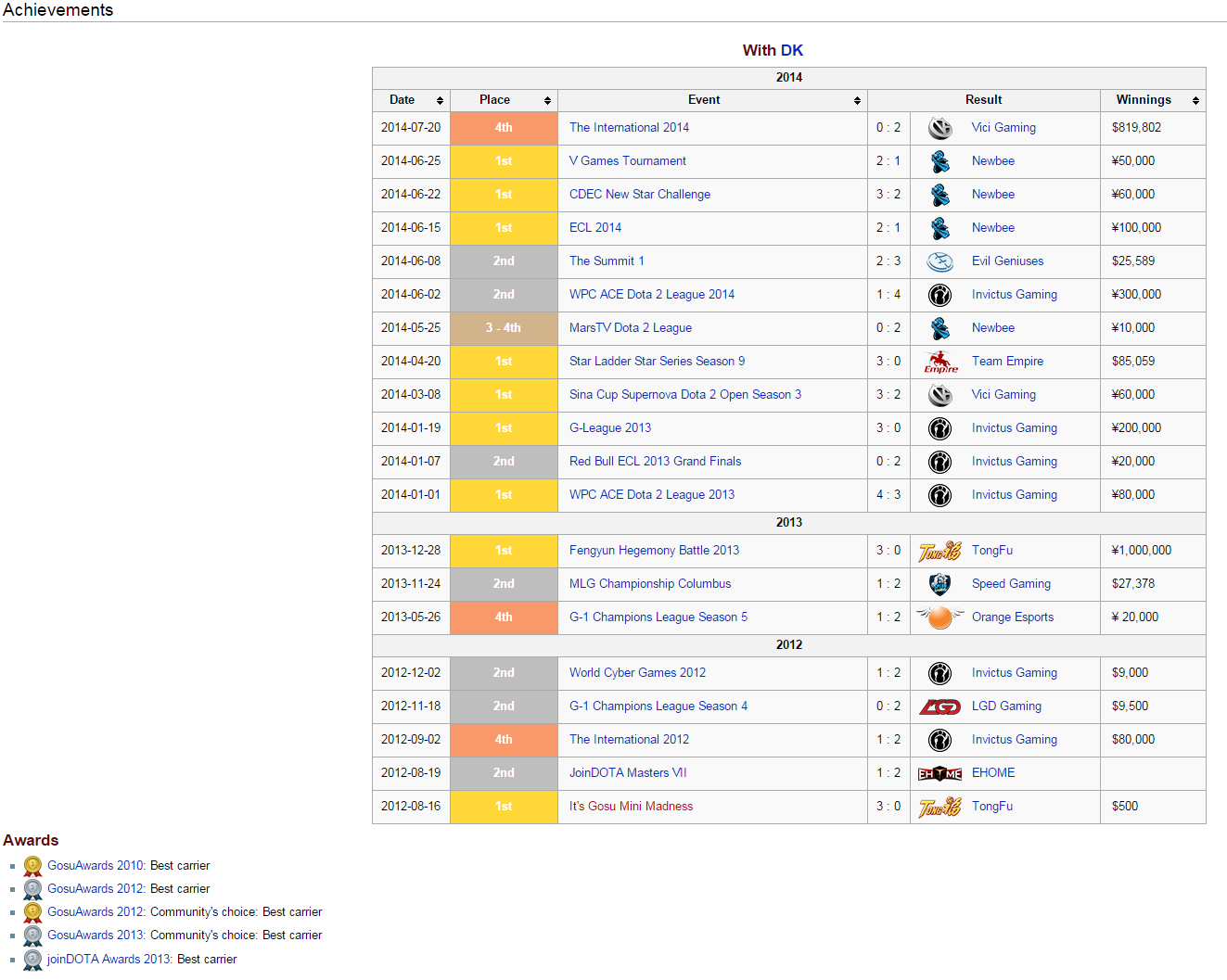This screenshot has width=1227, height=980.
Task: Click the medal icon beside GosuAwards 2010
Action: (32, 866)
